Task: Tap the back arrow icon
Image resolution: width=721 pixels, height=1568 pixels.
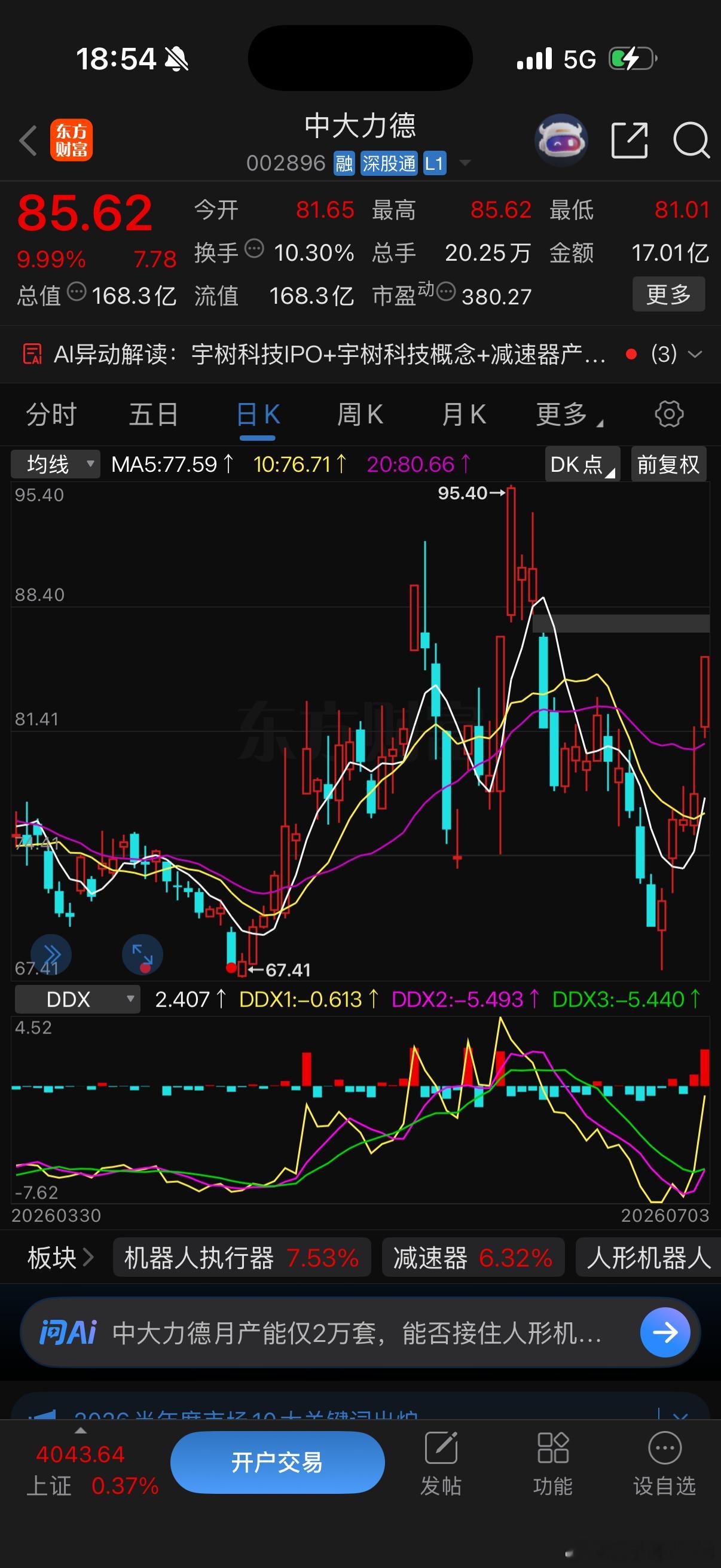Action: pyautogui.click(x=28, y=141)
